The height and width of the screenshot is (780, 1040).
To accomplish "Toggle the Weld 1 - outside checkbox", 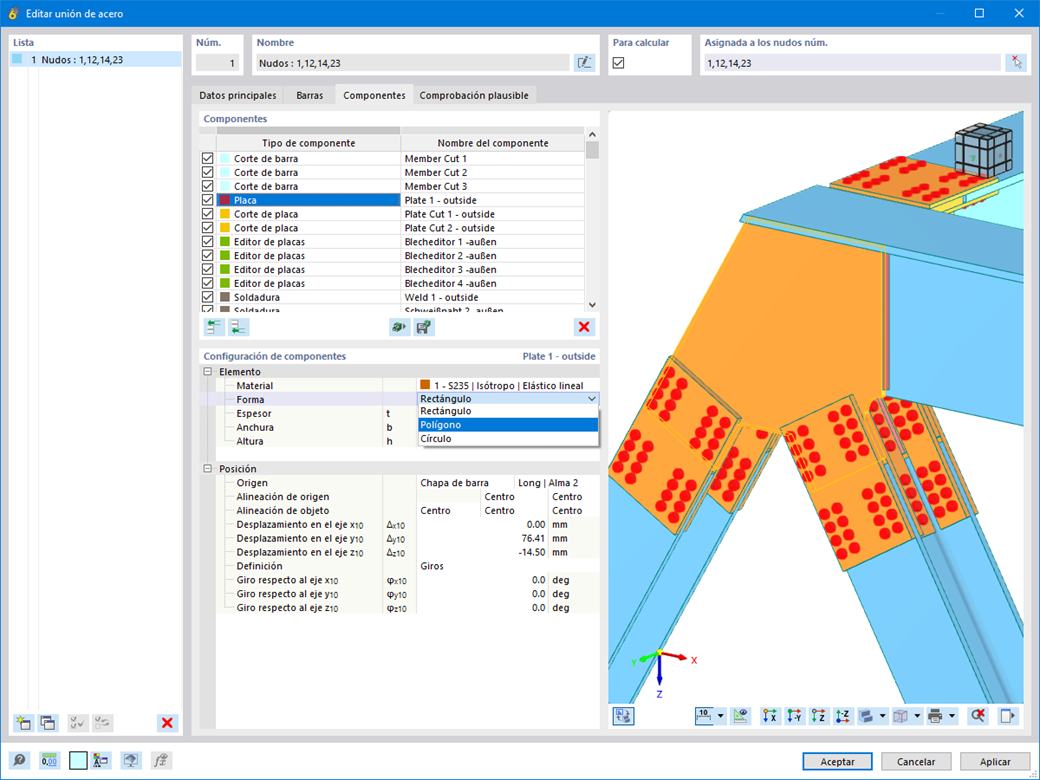I will pos(208,297).
